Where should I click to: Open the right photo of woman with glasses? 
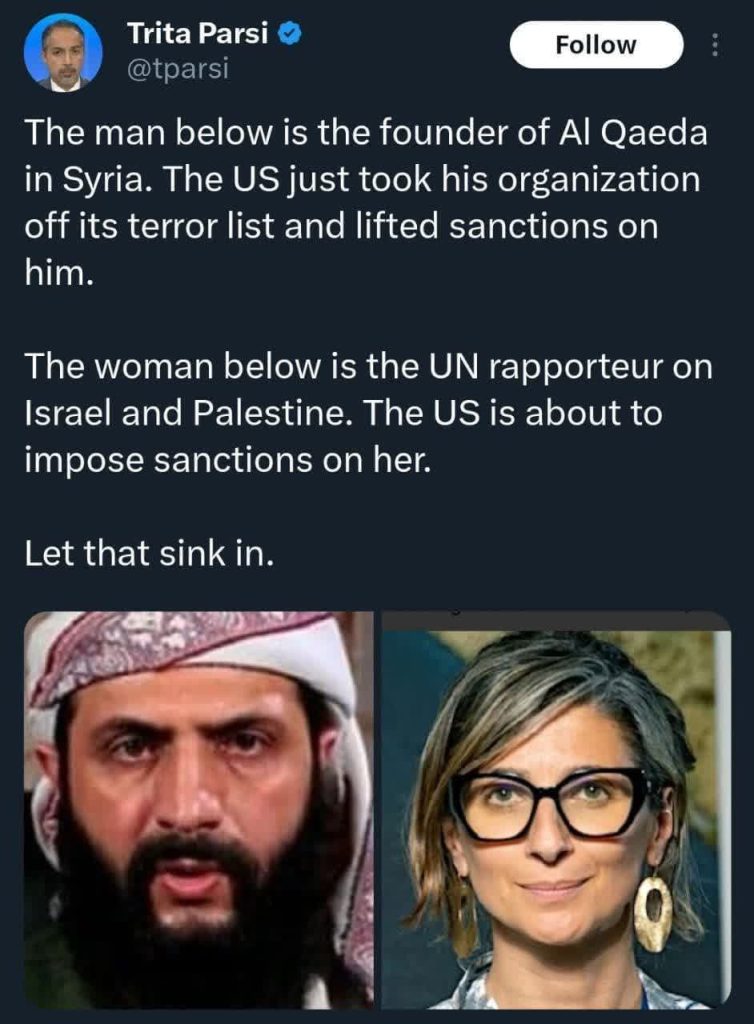pos(556,810)
